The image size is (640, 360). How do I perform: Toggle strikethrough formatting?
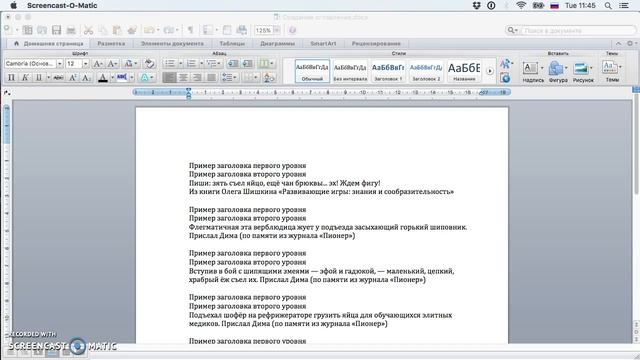click(x=58, y=77)
